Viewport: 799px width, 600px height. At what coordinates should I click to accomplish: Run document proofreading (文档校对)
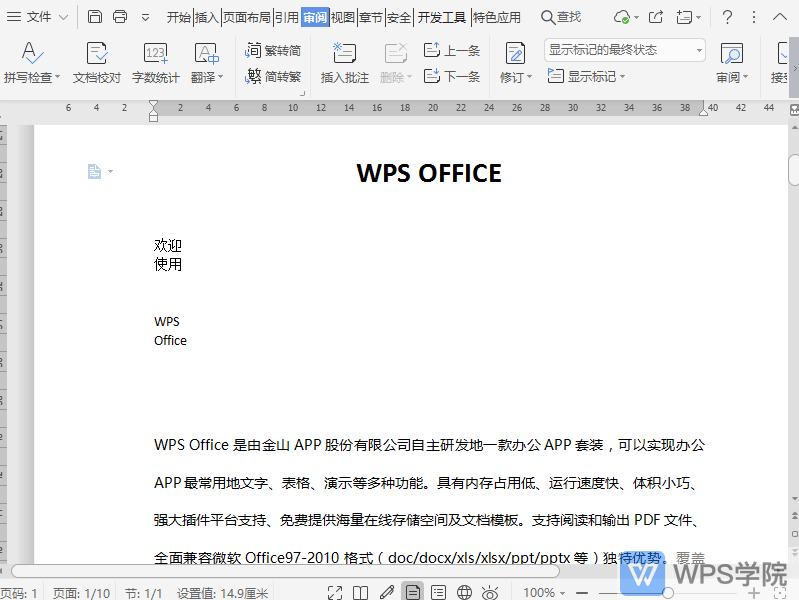click(97, 62)
